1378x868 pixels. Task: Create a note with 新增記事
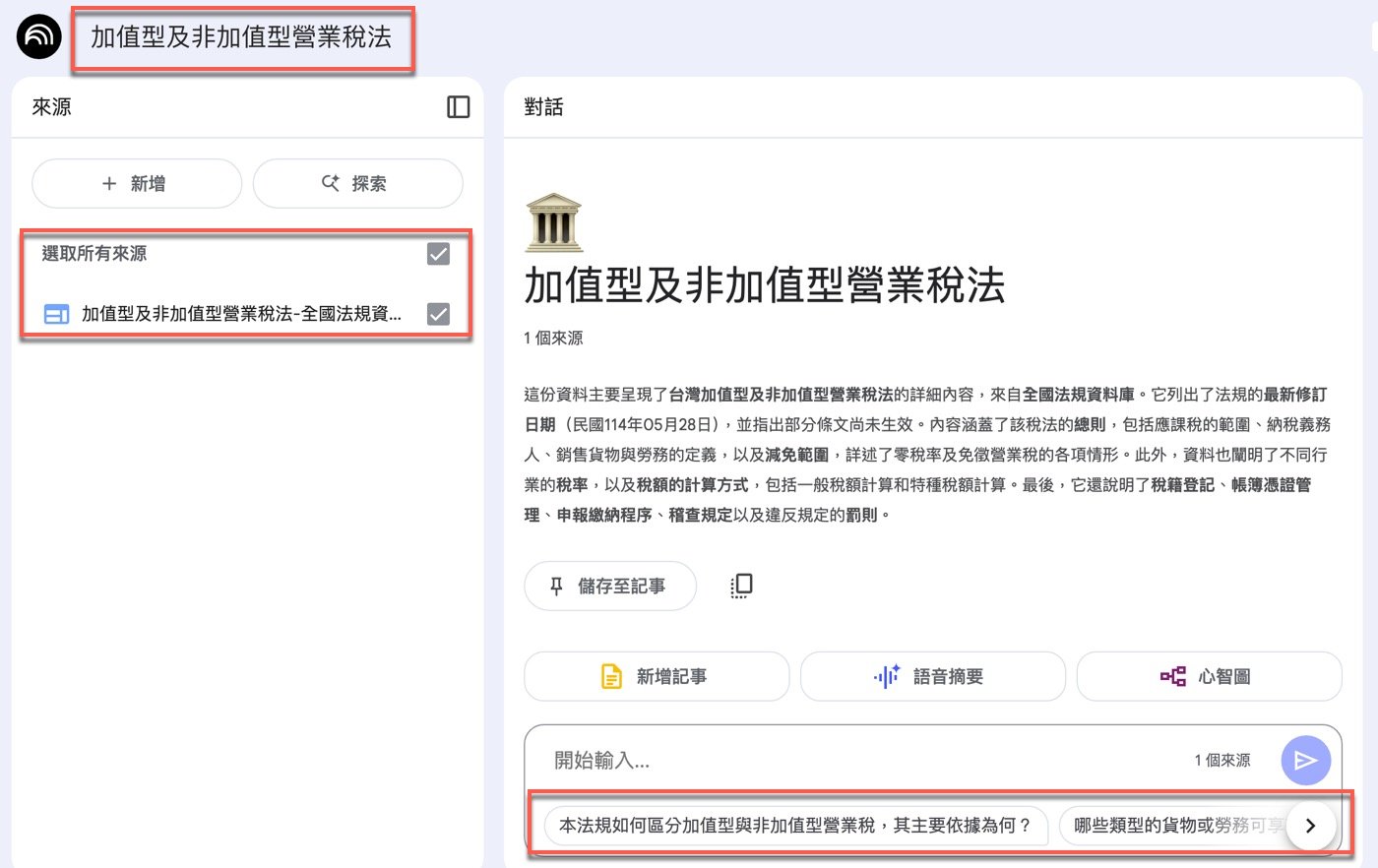pos(657,676)
